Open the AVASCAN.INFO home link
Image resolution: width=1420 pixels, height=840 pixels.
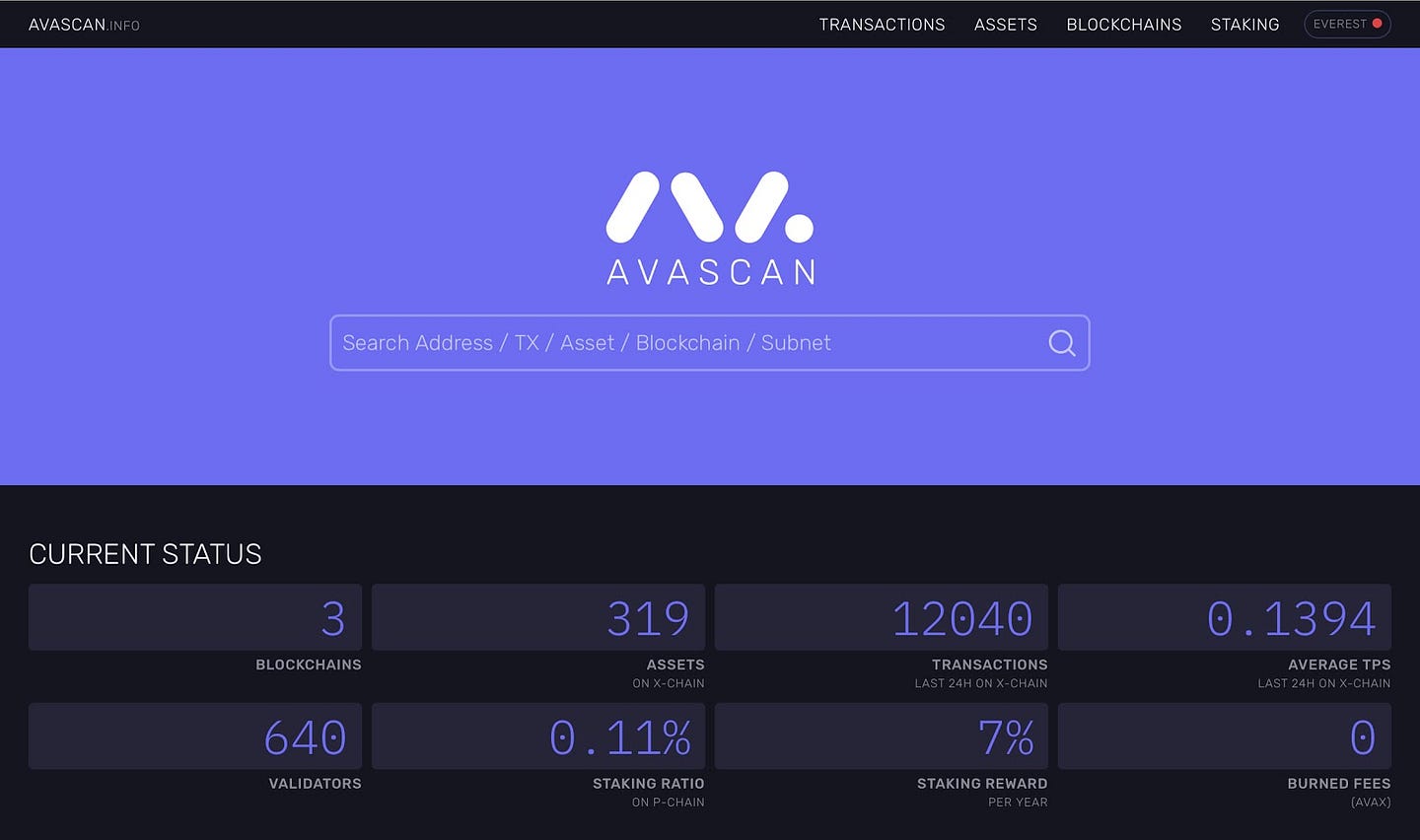[84, 25]
